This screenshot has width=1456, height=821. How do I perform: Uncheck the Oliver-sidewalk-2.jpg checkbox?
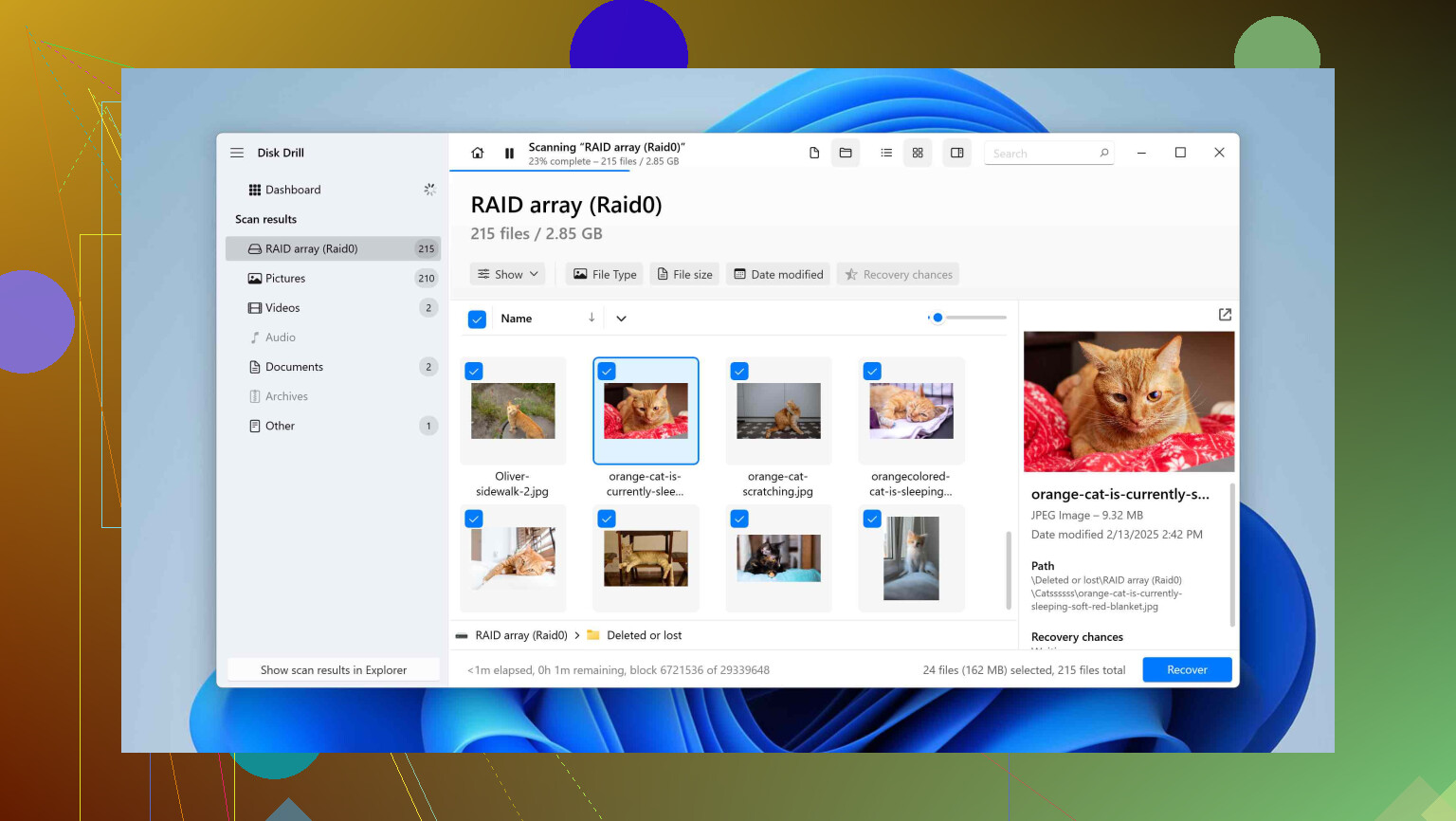[474, 372]
